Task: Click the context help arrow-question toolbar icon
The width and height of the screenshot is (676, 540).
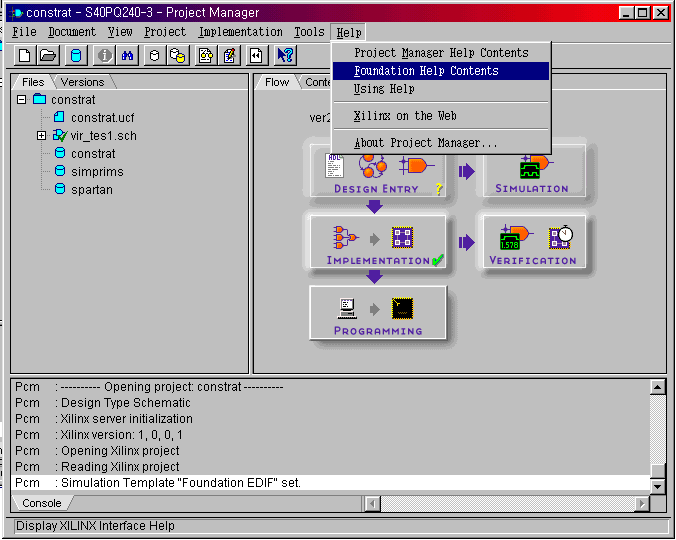Action: click(285, 56)
